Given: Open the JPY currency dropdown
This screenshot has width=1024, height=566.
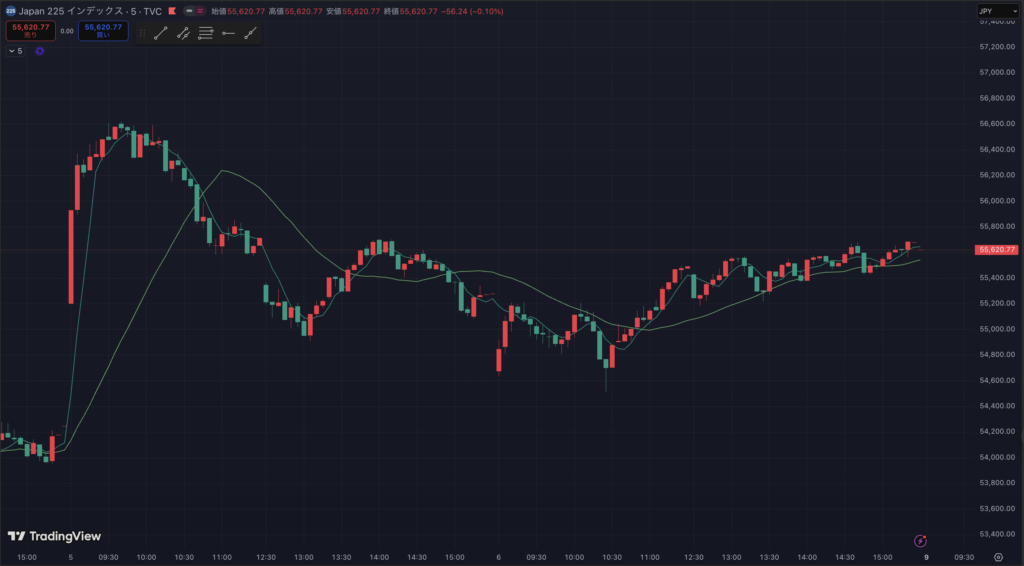Looking at the screenshot, I should point(993,11).
